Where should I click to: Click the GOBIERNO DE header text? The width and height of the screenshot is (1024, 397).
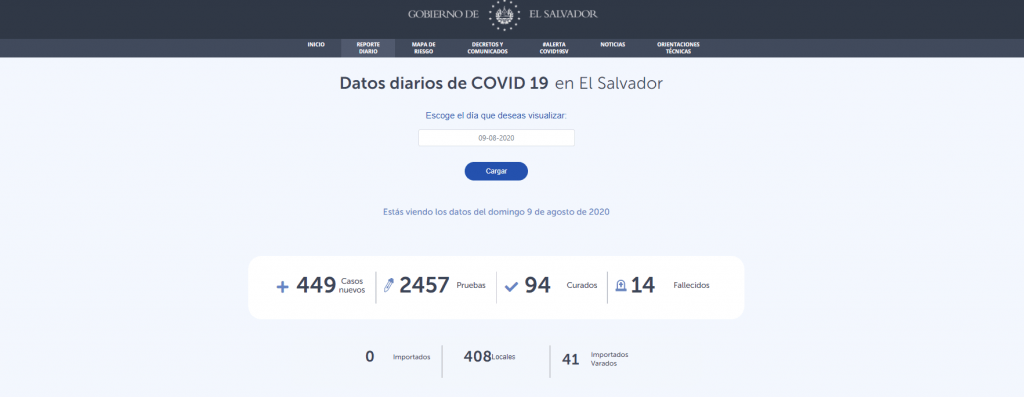tap(443, 14)
